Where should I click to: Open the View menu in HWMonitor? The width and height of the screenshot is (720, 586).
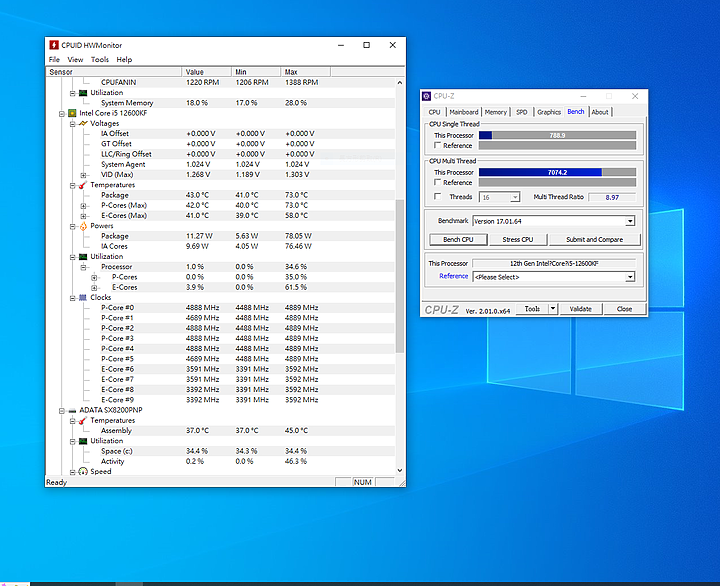pos(75,60)
